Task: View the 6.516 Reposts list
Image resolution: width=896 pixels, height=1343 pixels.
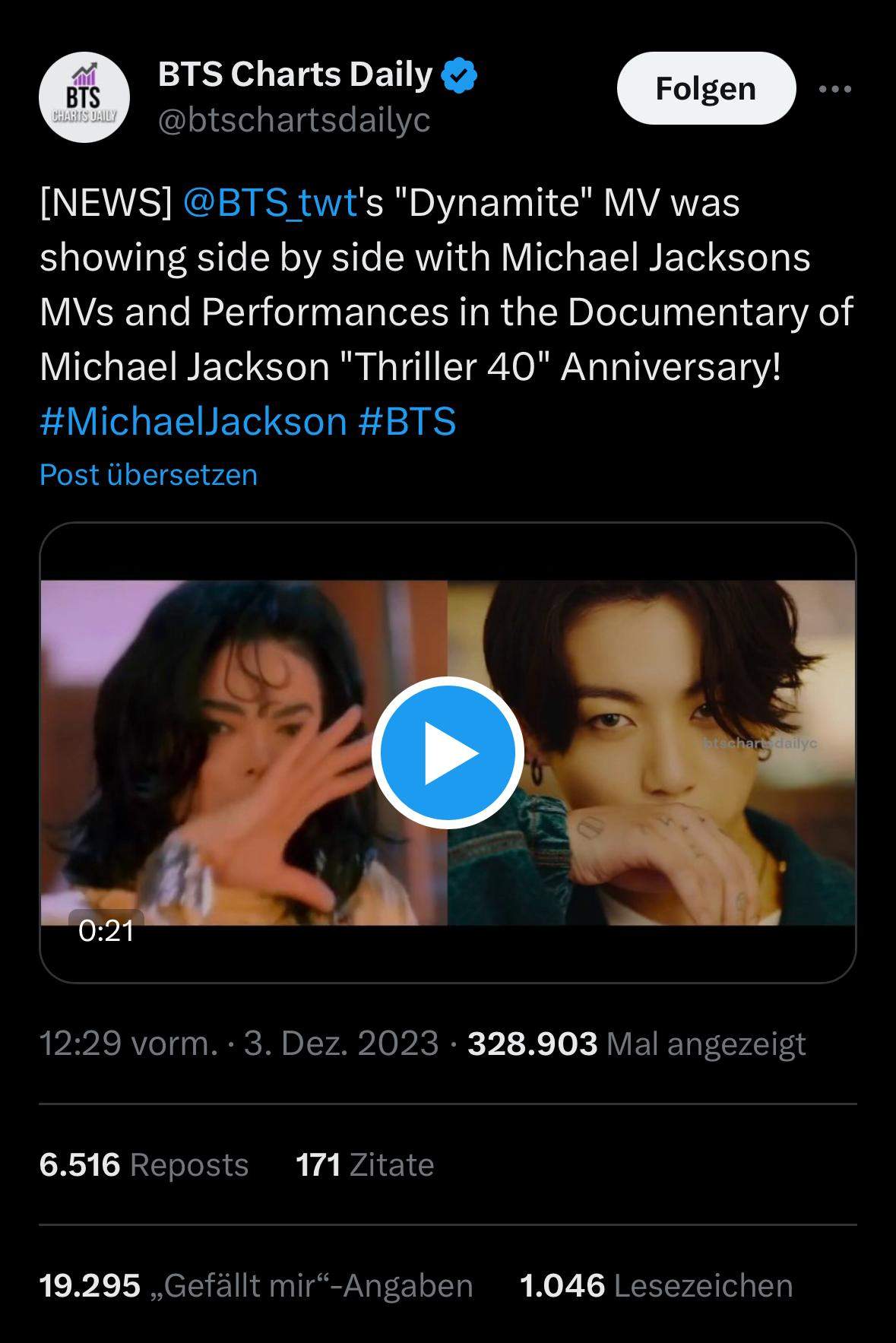Action: click(144, 1164)
